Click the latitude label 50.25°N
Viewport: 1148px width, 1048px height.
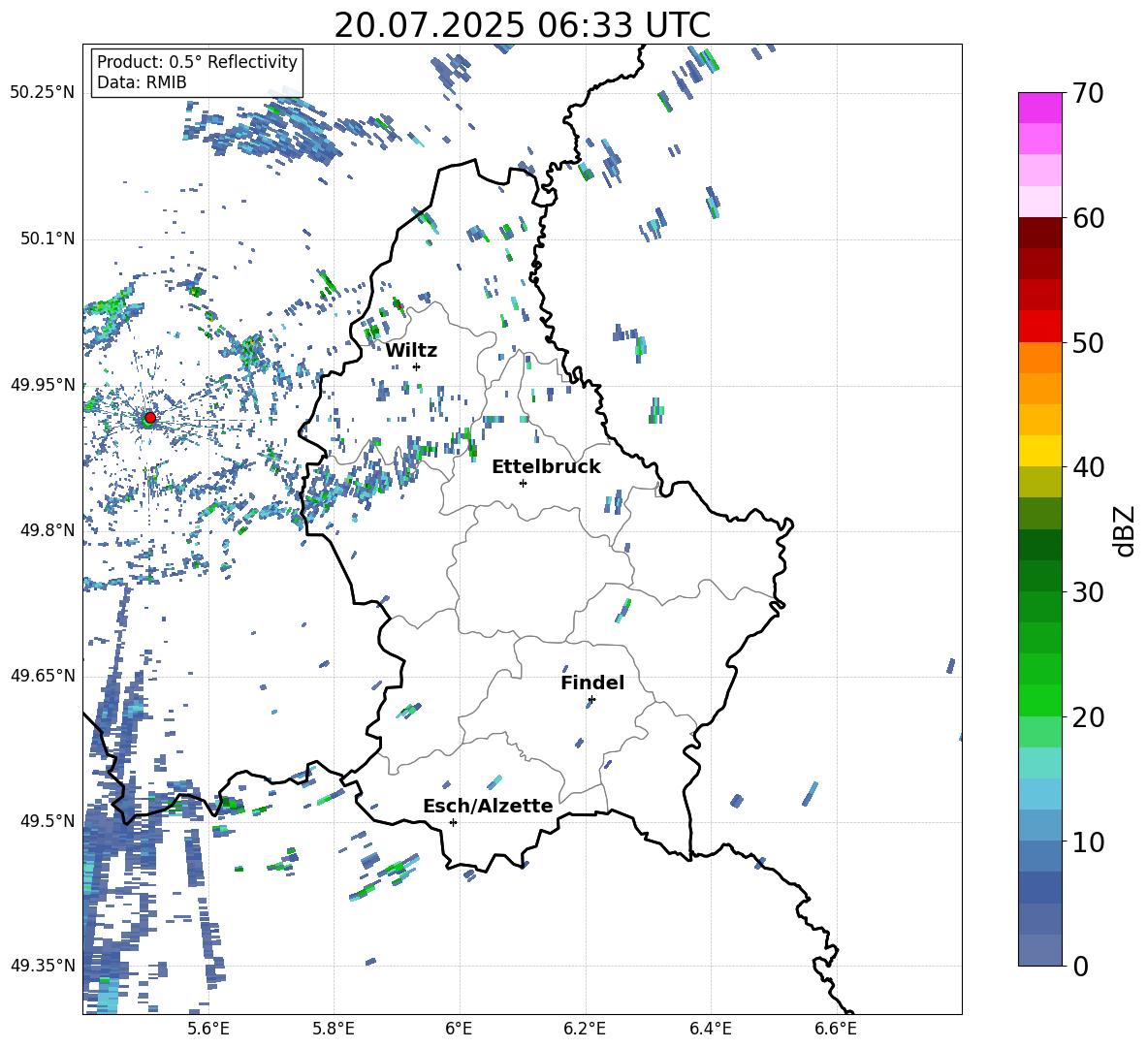pyautogui.click(x=43, y=92)
